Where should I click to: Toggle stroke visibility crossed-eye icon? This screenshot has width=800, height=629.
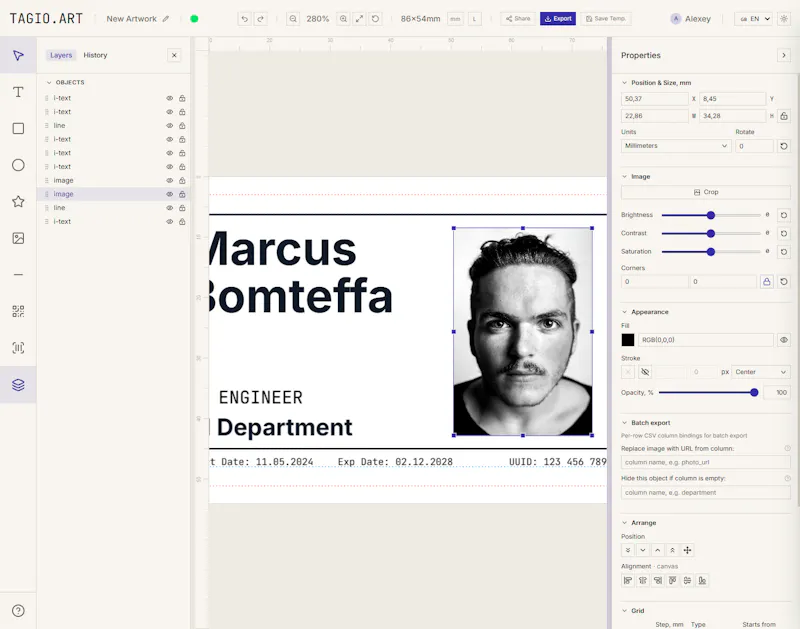click(645, 372)
